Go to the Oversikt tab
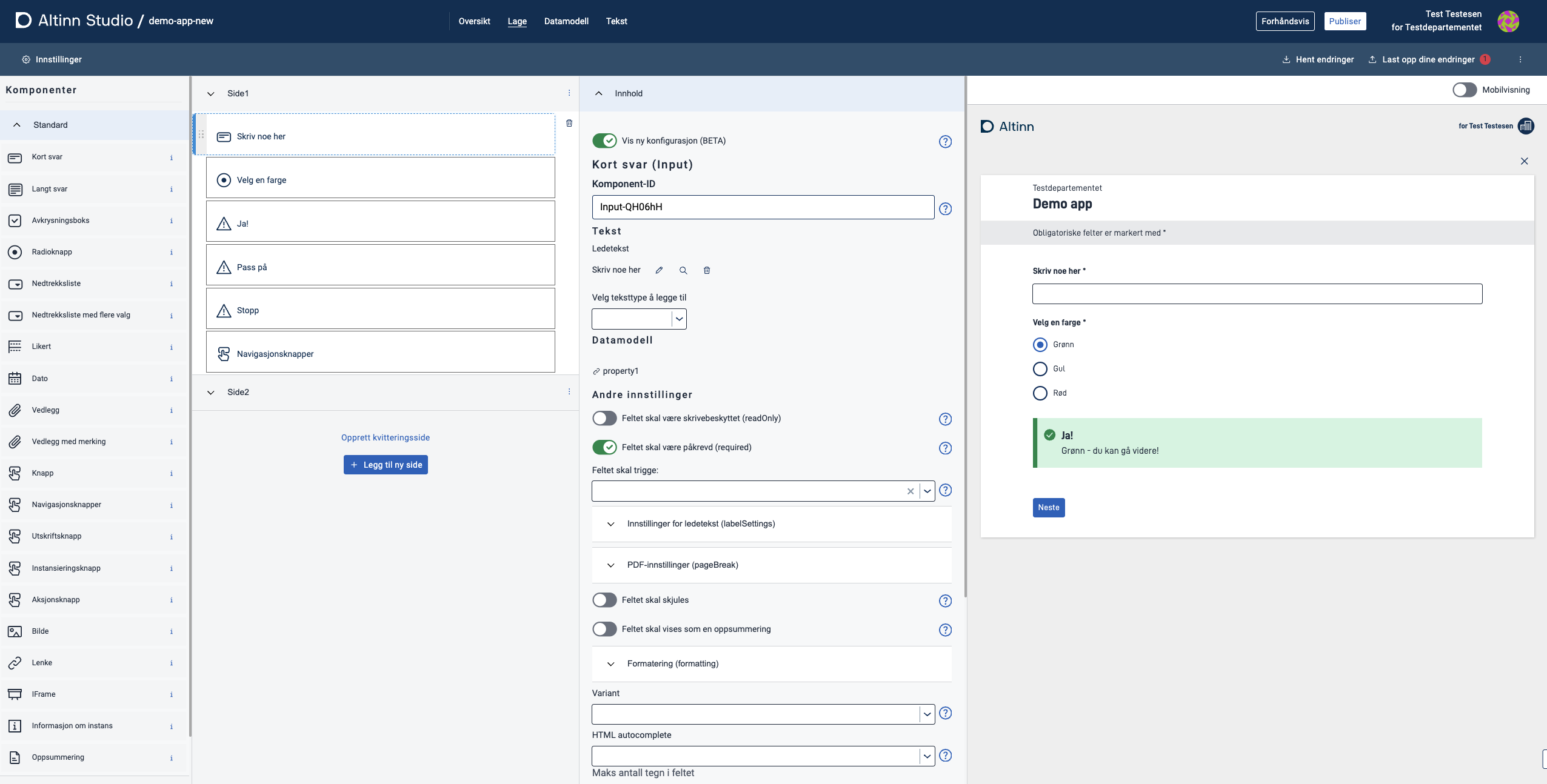This screenshot has height=784, width=1547. click(x=474, y=21)
